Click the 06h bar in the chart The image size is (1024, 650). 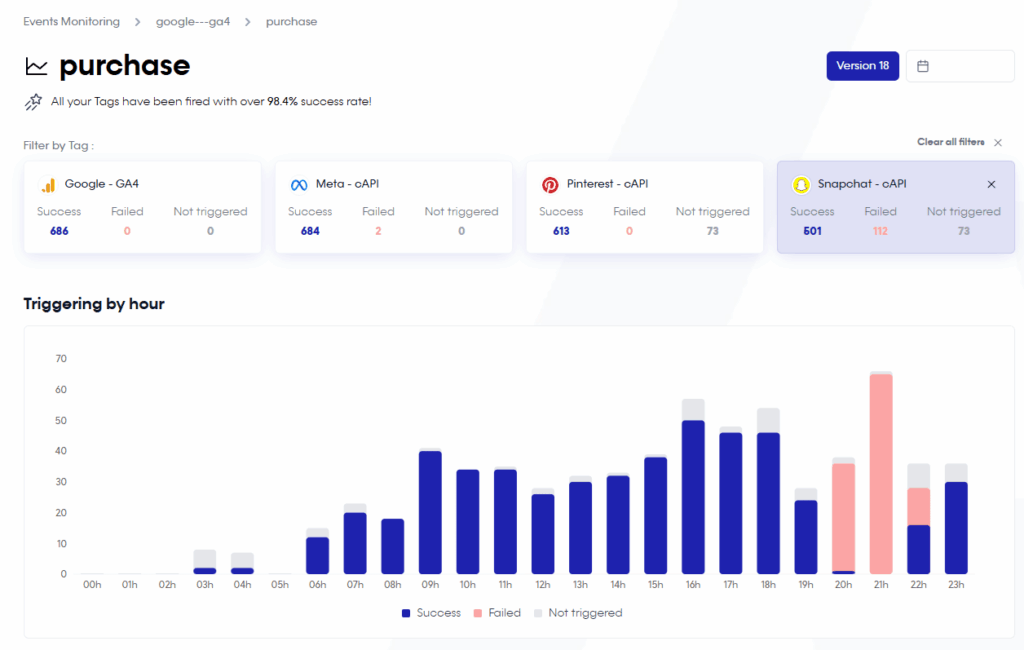[x=317, y=551]
